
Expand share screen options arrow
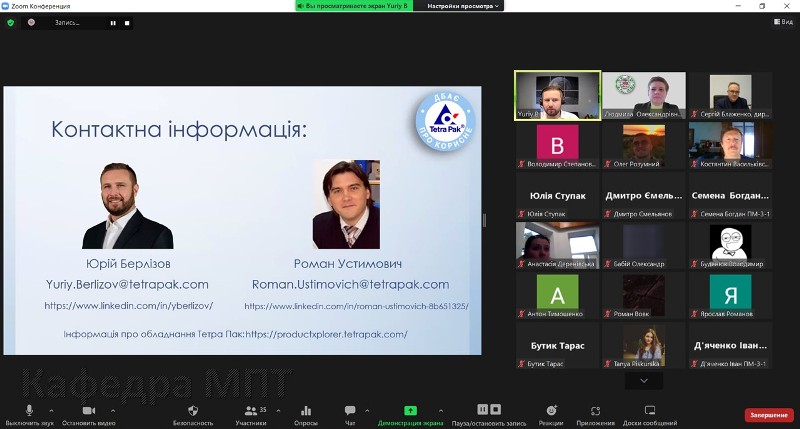(441, 410)
